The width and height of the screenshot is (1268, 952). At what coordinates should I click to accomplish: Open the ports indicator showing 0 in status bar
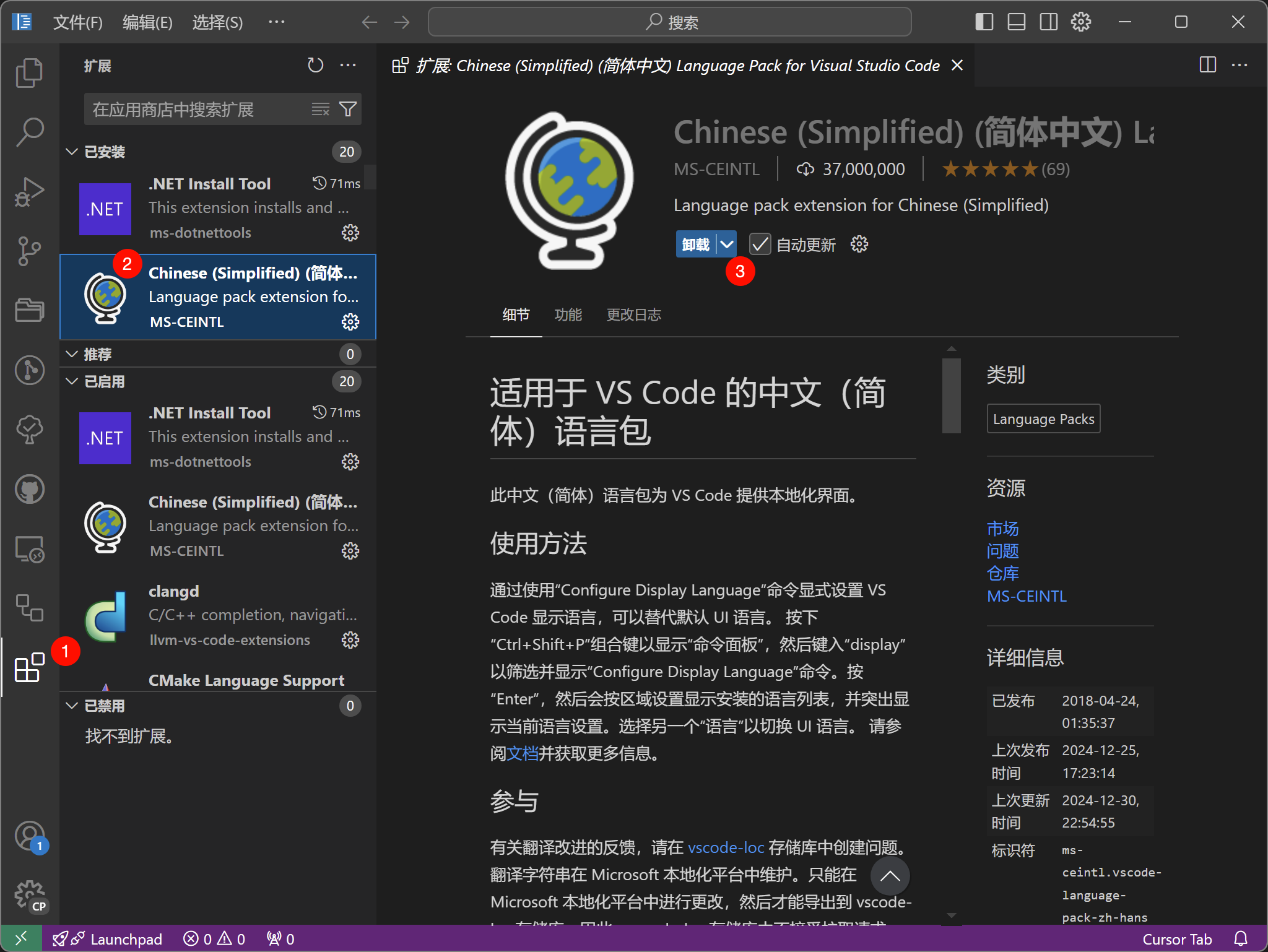(x=280, y=939)
